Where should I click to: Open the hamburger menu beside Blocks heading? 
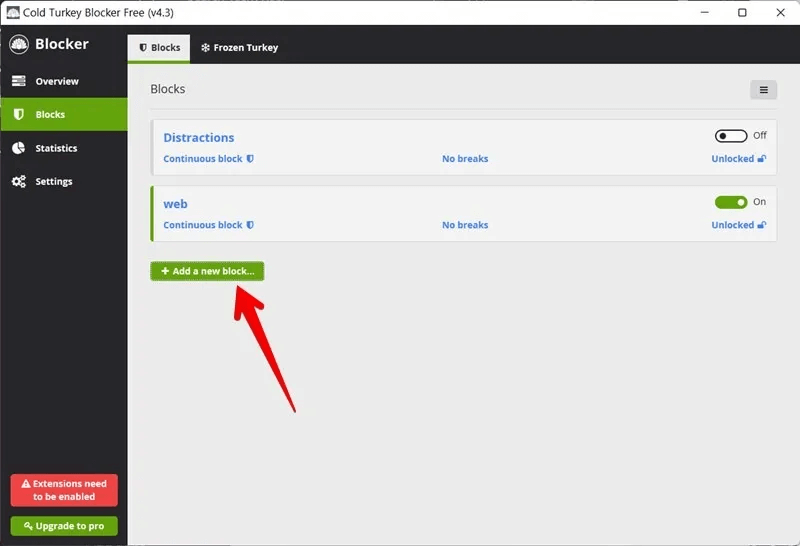tap(763, 90)
